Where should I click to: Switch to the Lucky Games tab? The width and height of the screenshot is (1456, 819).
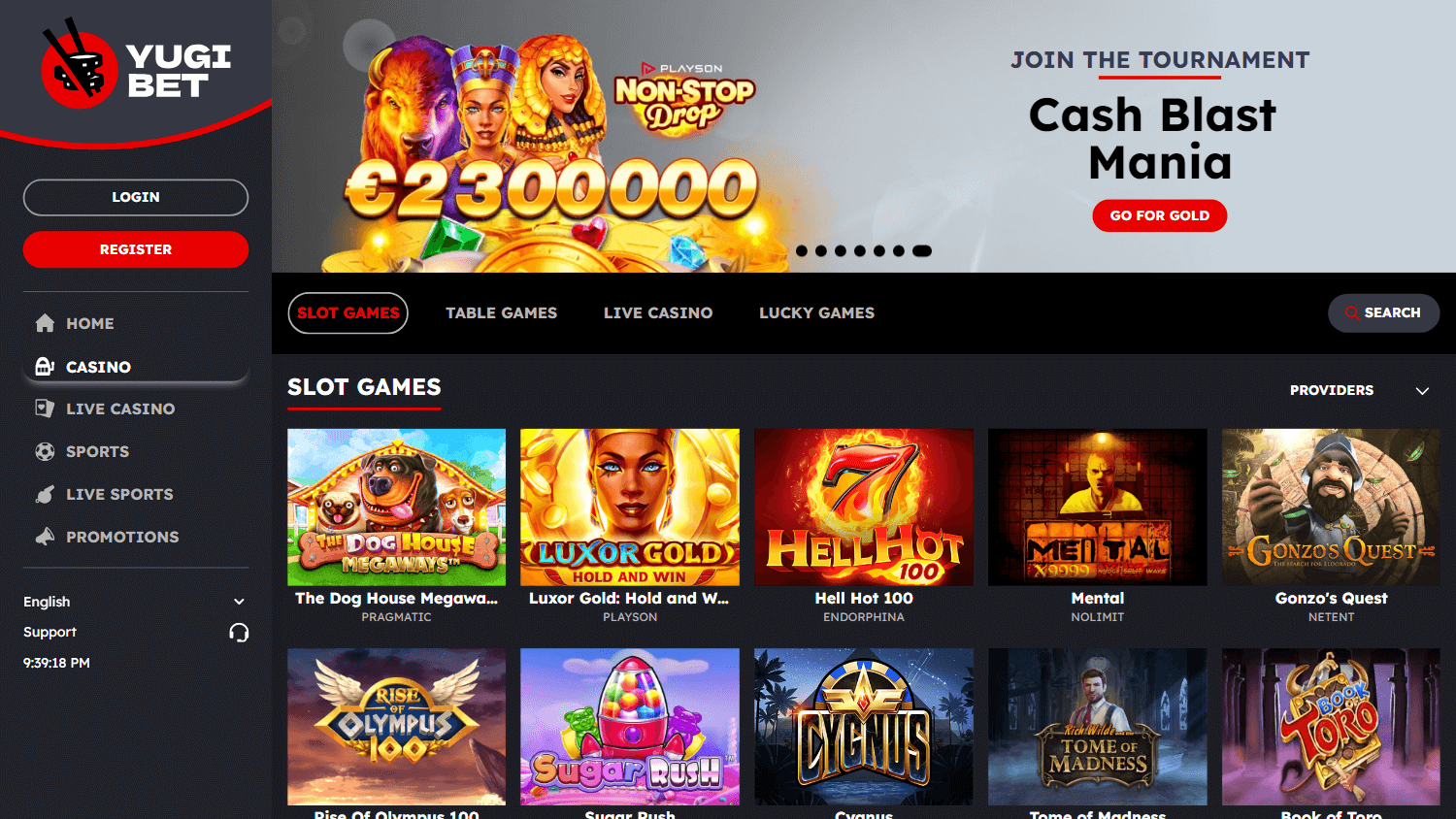[816, 312]
